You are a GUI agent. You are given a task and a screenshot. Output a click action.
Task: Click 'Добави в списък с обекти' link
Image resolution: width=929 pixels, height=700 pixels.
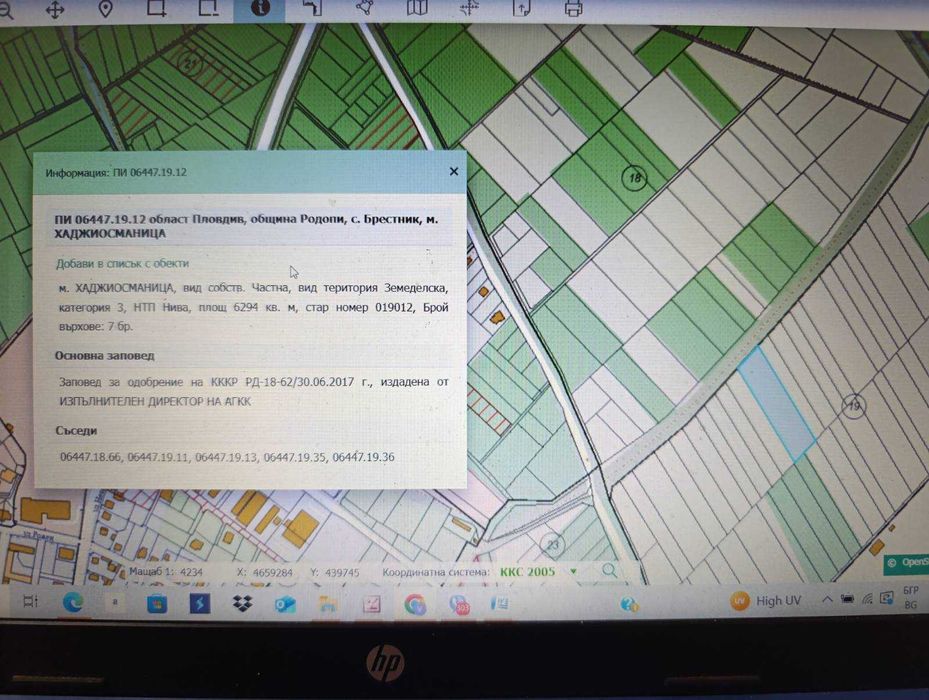[x=122, y=263]
